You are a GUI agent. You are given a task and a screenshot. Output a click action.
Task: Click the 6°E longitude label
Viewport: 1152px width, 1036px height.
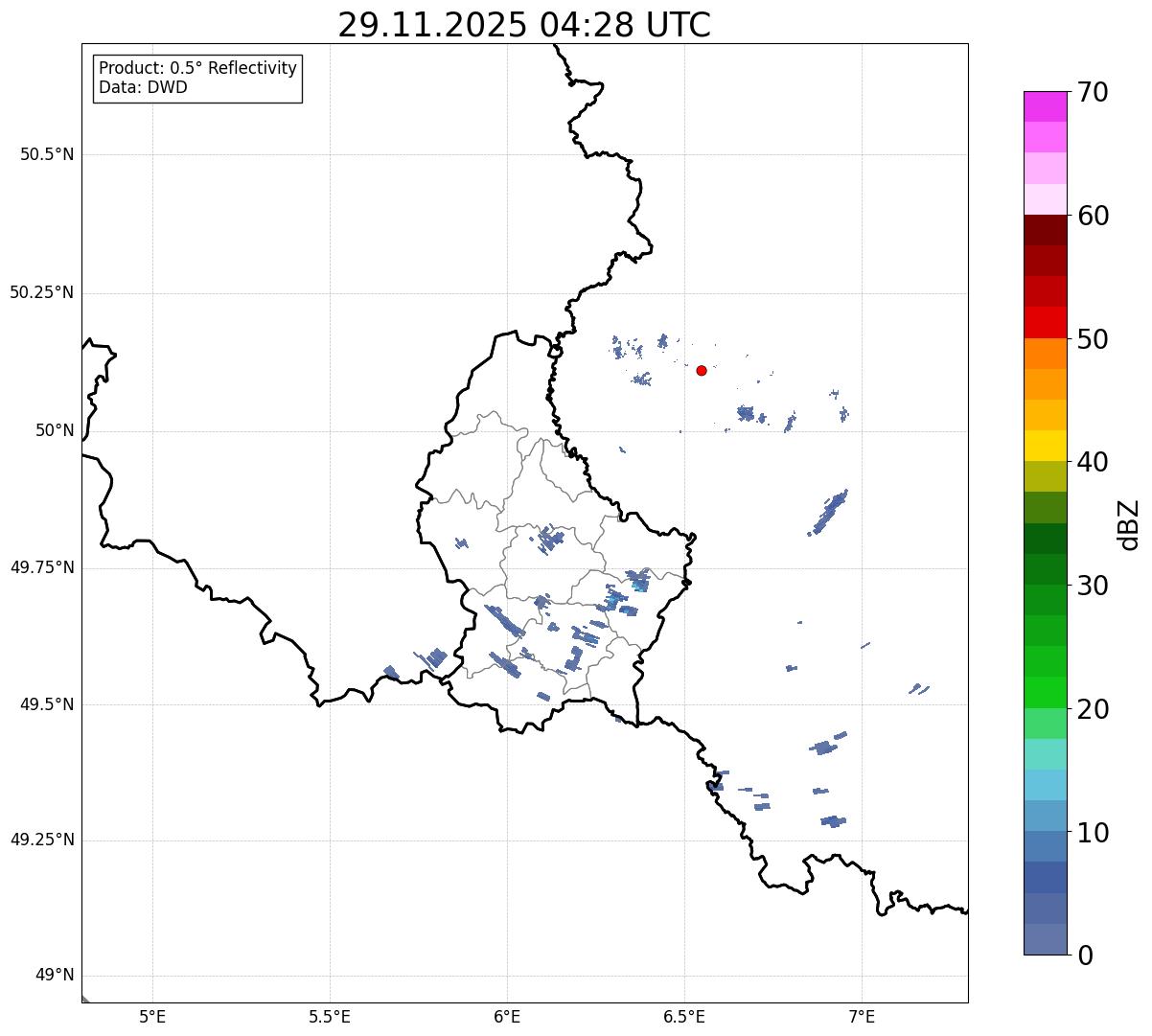(507, 1016)
